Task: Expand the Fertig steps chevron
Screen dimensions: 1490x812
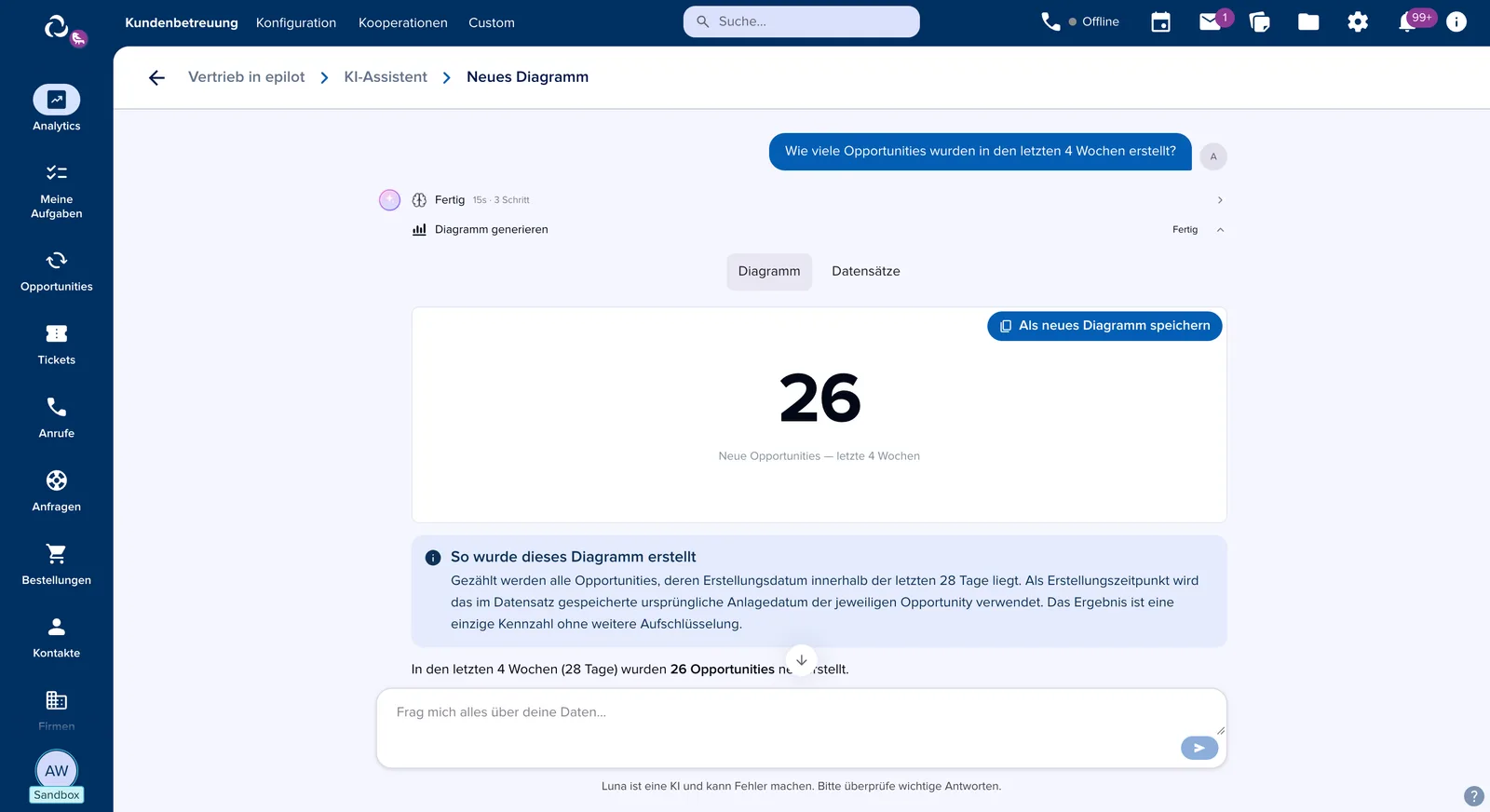Action: [x=1220, y=200]
